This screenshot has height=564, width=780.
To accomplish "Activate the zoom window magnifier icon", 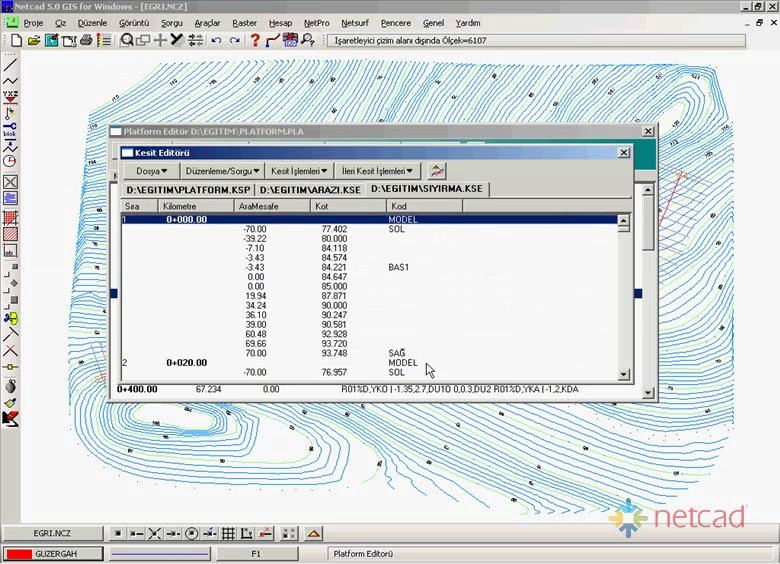I will click(126, 40).
